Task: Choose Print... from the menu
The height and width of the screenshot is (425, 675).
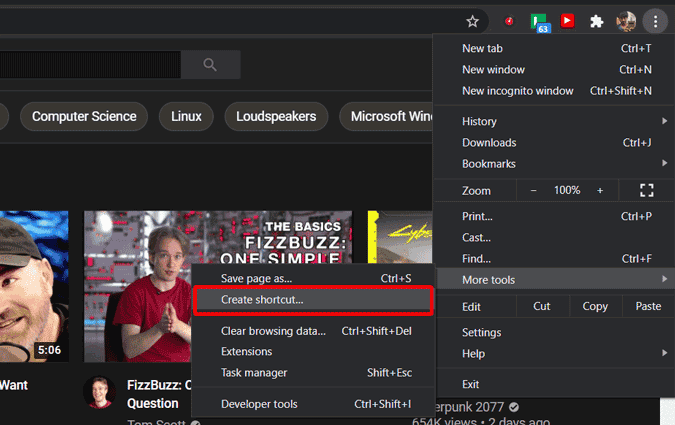Action: [555, 216]
